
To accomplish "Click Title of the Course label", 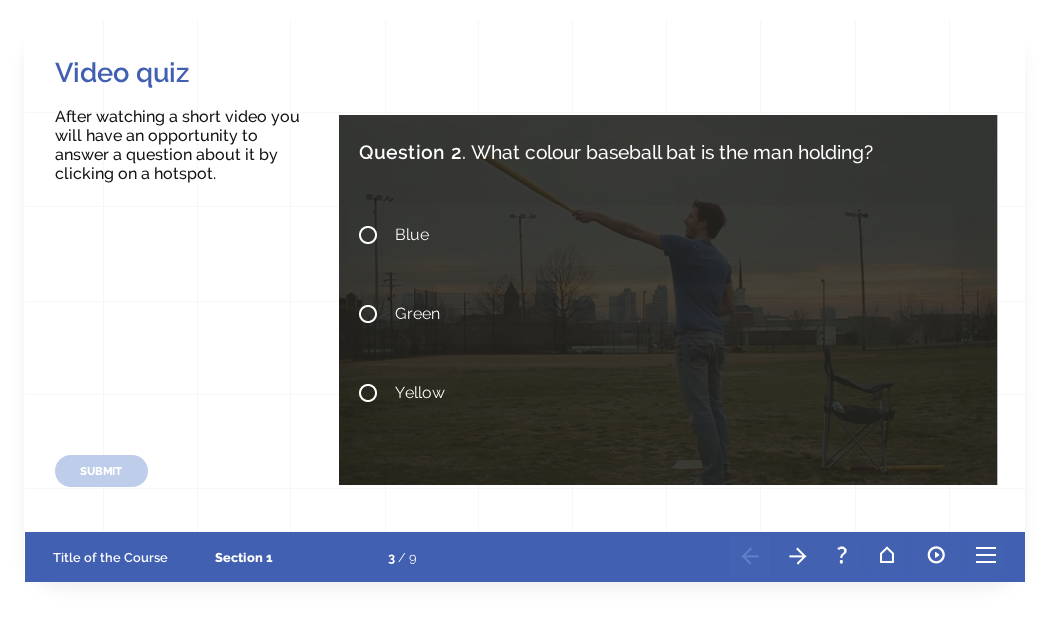I will 110,557.
